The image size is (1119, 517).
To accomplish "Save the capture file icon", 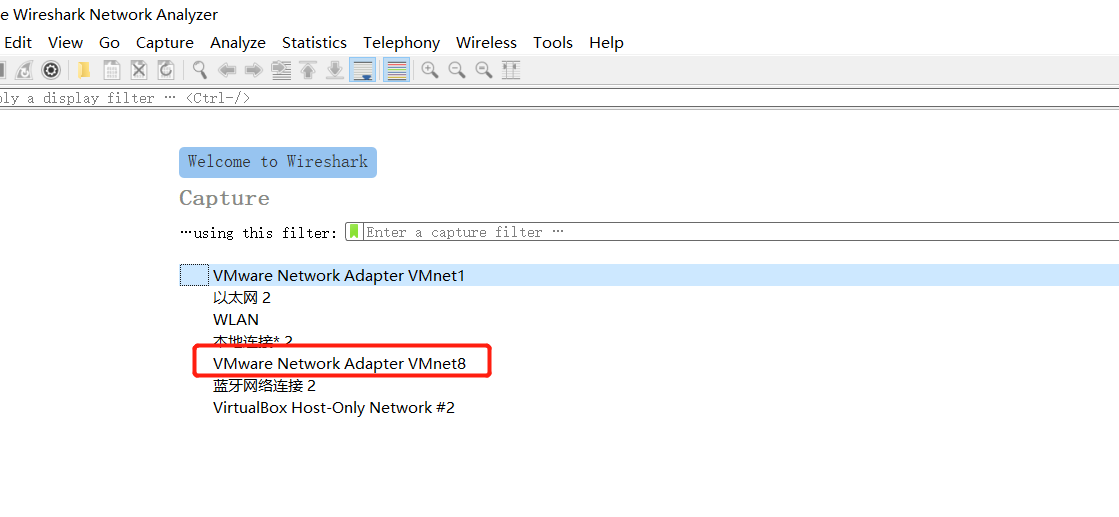I will pos(111,70).
